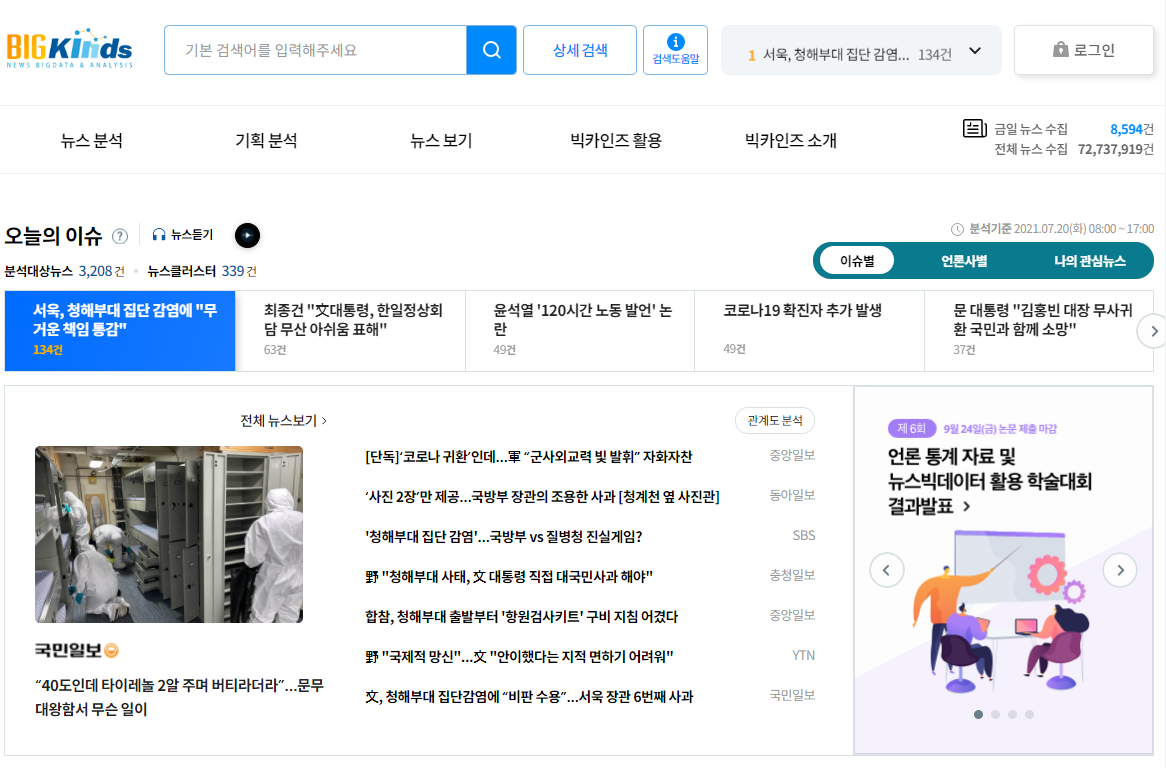
Task: Click the 충청일보 source label
Action: tap(792, 575)
